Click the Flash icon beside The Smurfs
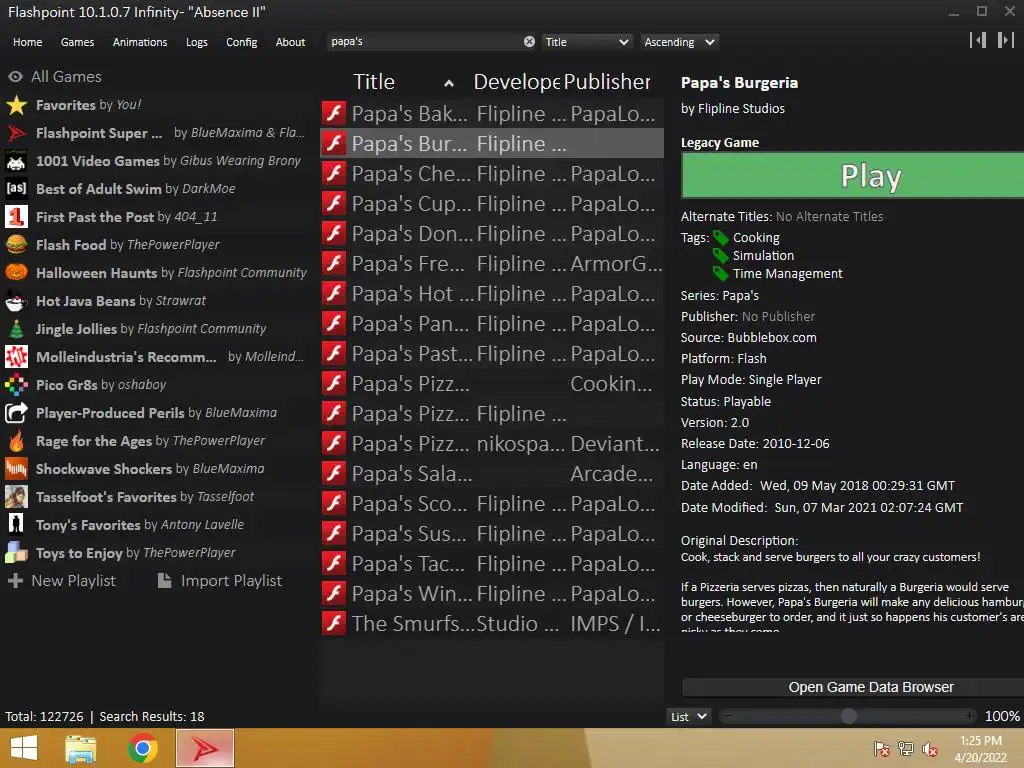The width and height of the screenshot is (1024, 768). (334, 623)
